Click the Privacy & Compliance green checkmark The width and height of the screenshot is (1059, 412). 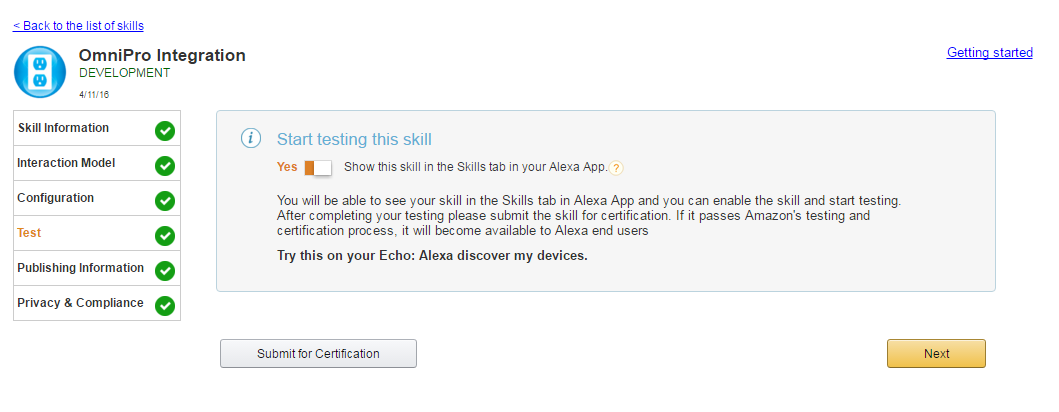(165, 305)
